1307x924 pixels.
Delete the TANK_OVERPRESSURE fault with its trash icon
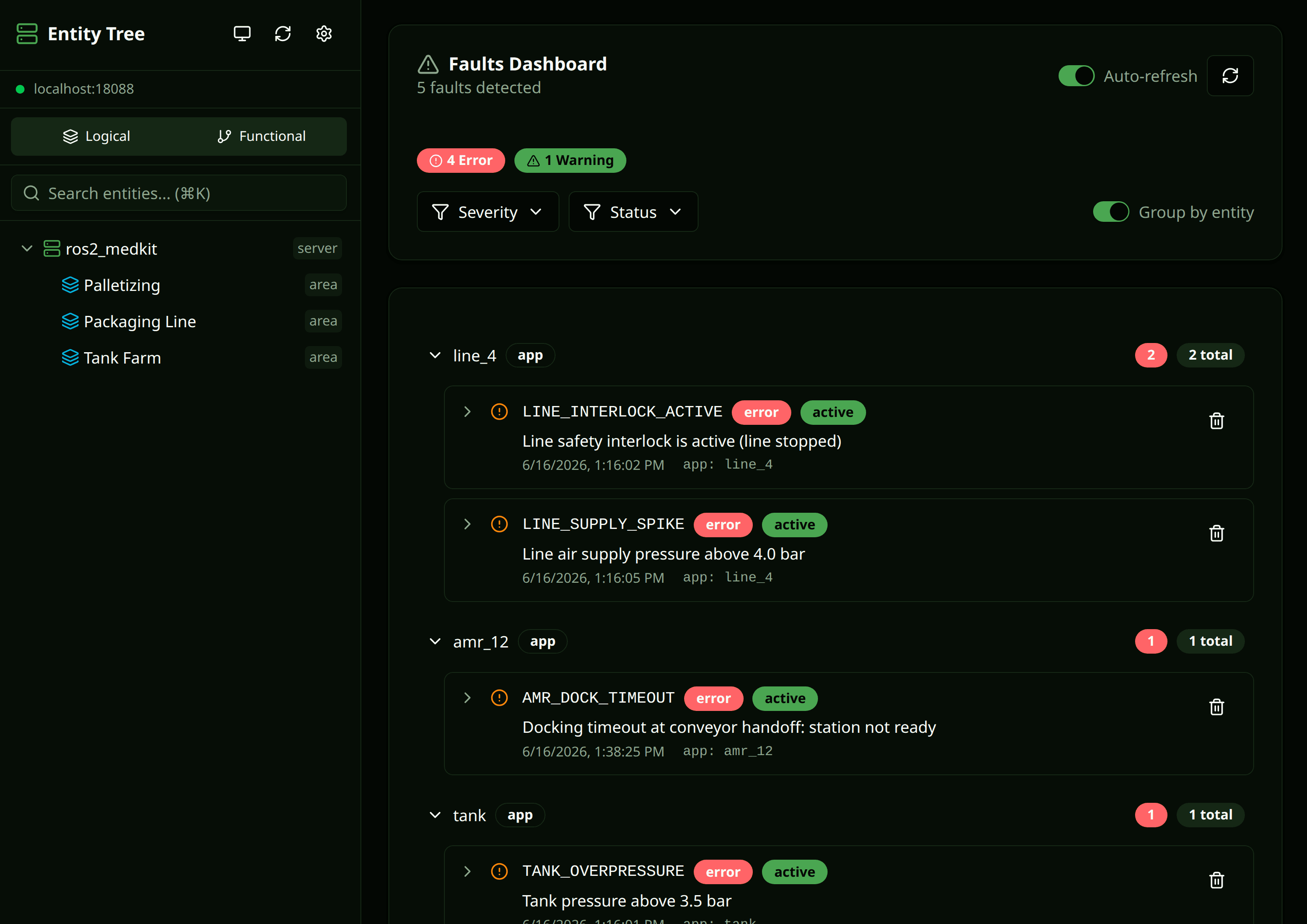(x=1216, y=880)
